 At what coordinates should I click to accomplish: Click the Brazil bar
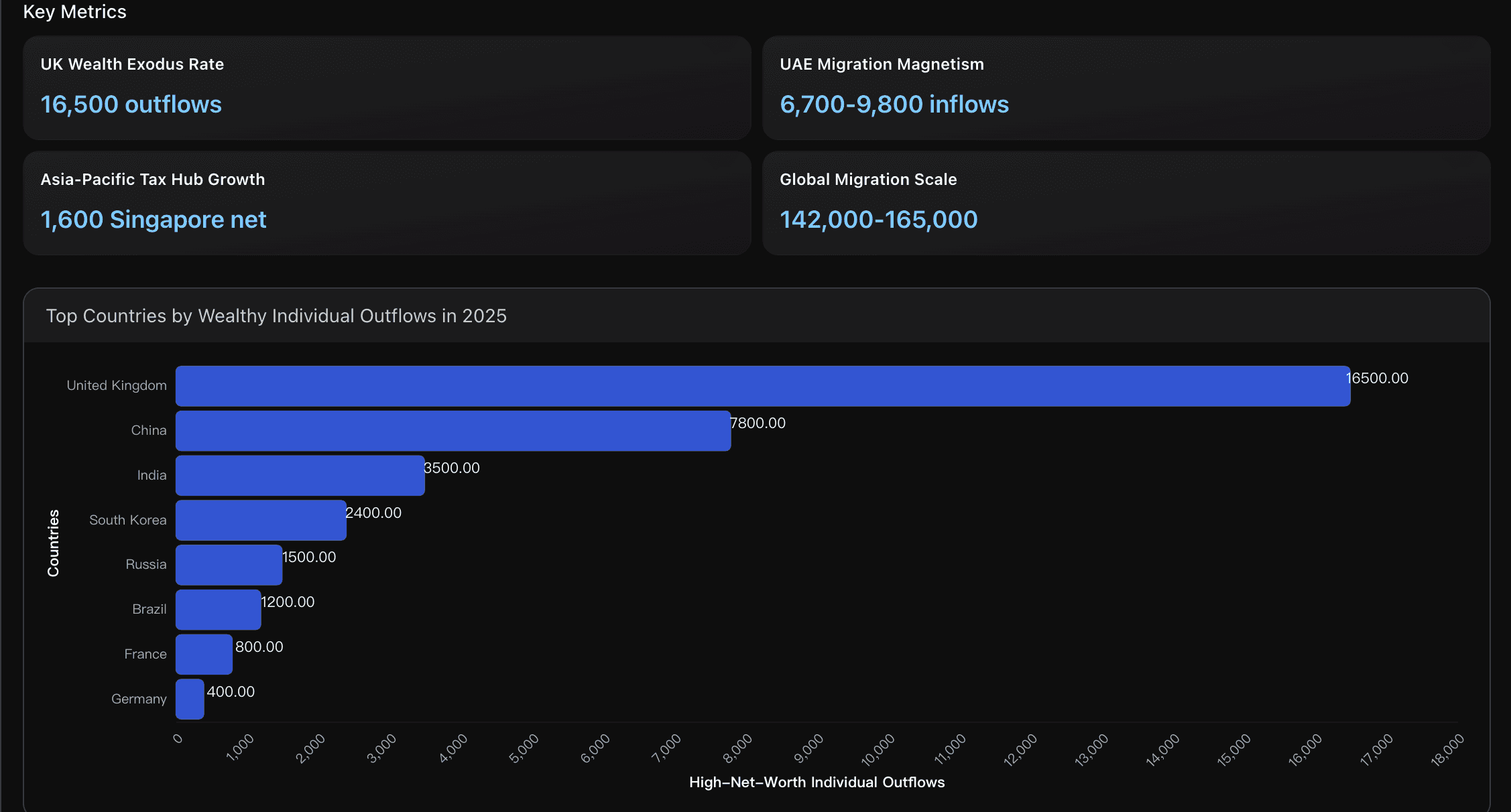[x=218, y=610]
